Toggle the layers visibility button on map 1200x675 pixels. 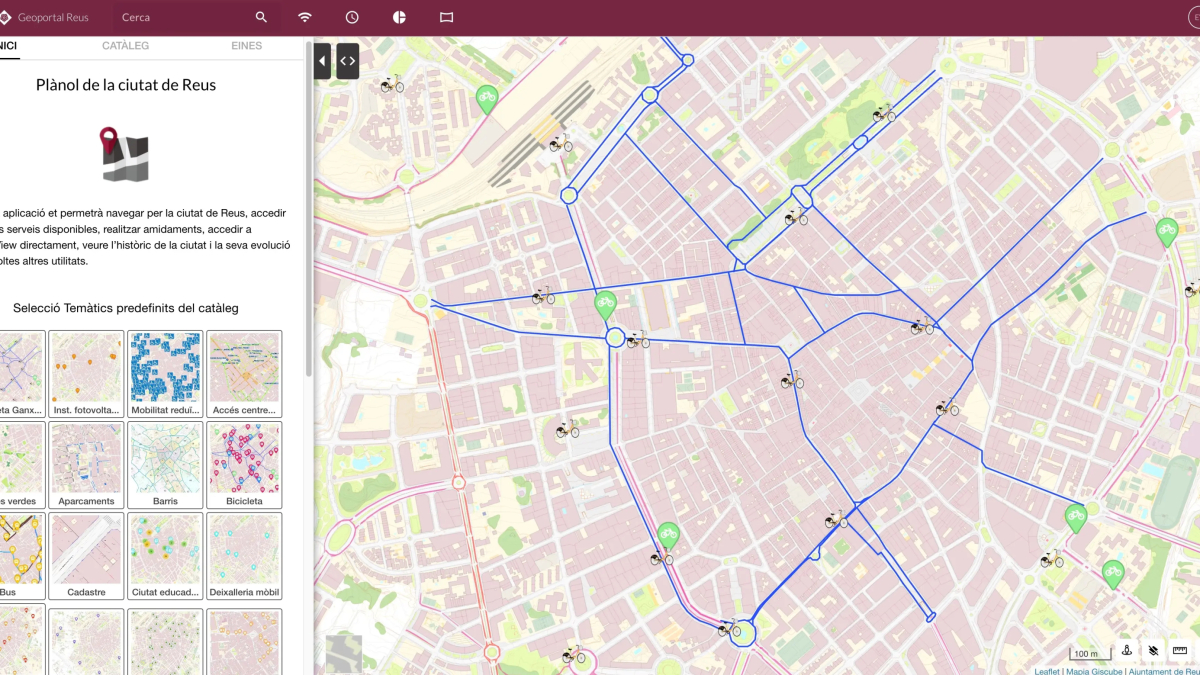coord(1153,651)
